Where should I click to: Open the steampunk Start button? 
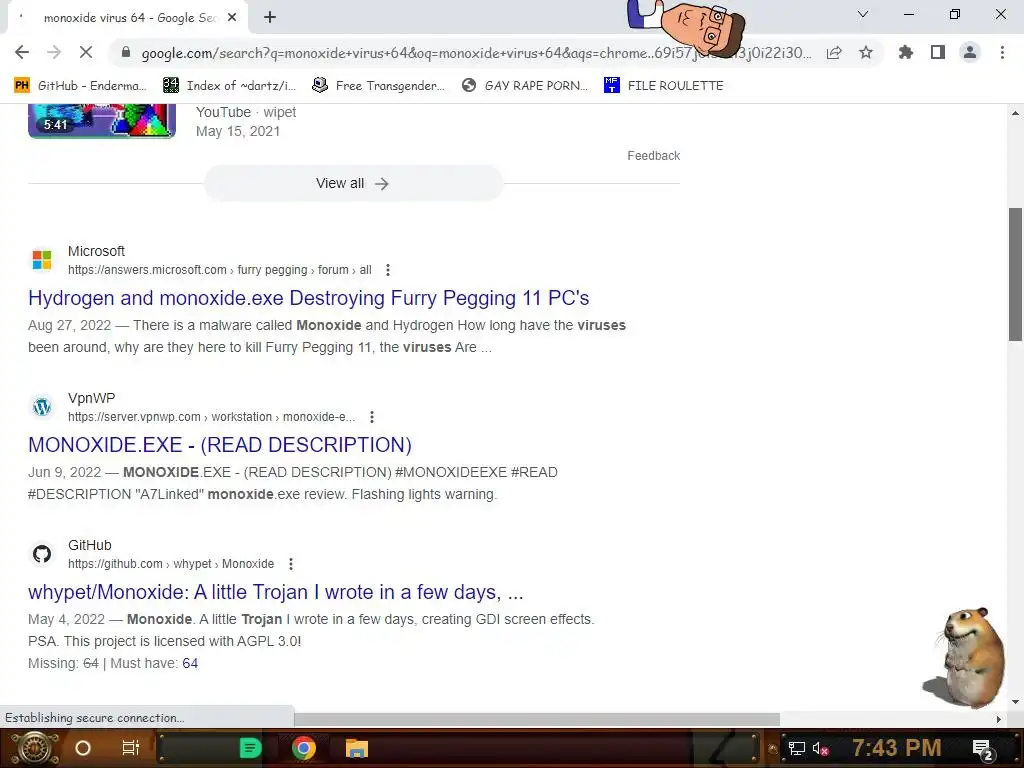click(x=35, y=748)
